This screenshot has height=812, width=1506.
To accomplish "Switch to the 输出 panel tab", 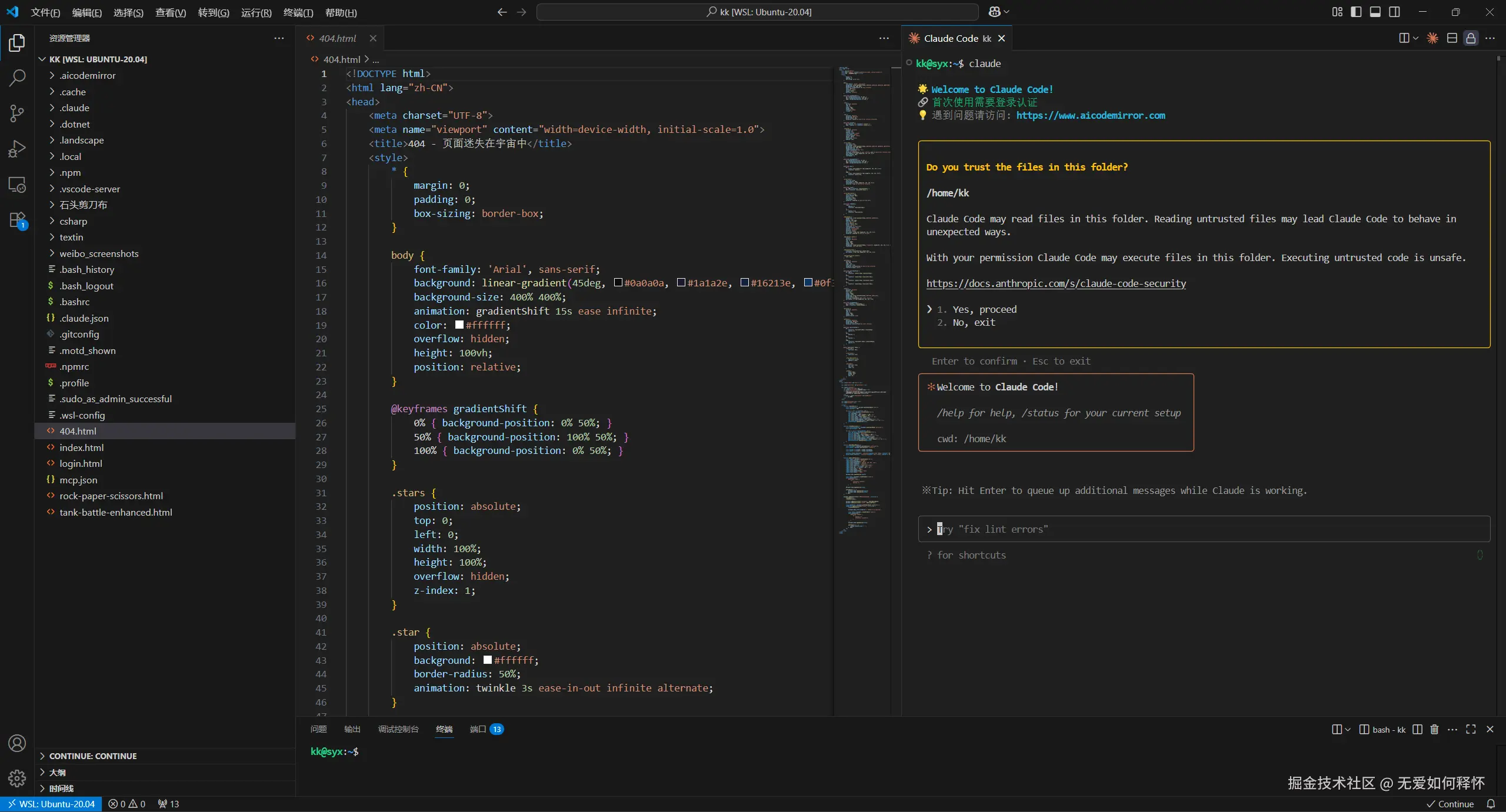I will click(x=352, y=729).
